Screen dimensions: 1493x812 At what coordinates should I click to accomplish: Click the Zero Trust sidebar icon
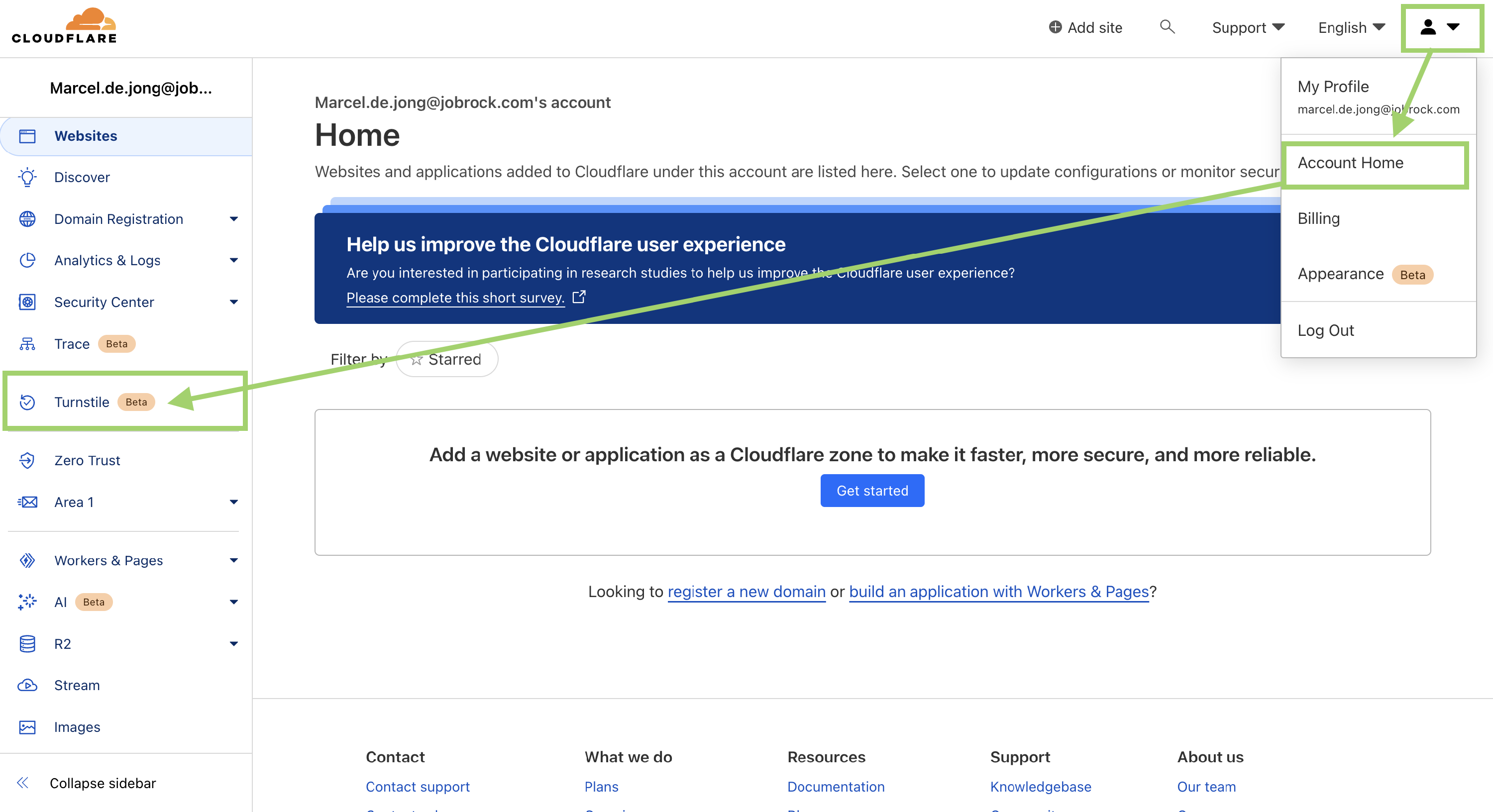coord(27,460)
